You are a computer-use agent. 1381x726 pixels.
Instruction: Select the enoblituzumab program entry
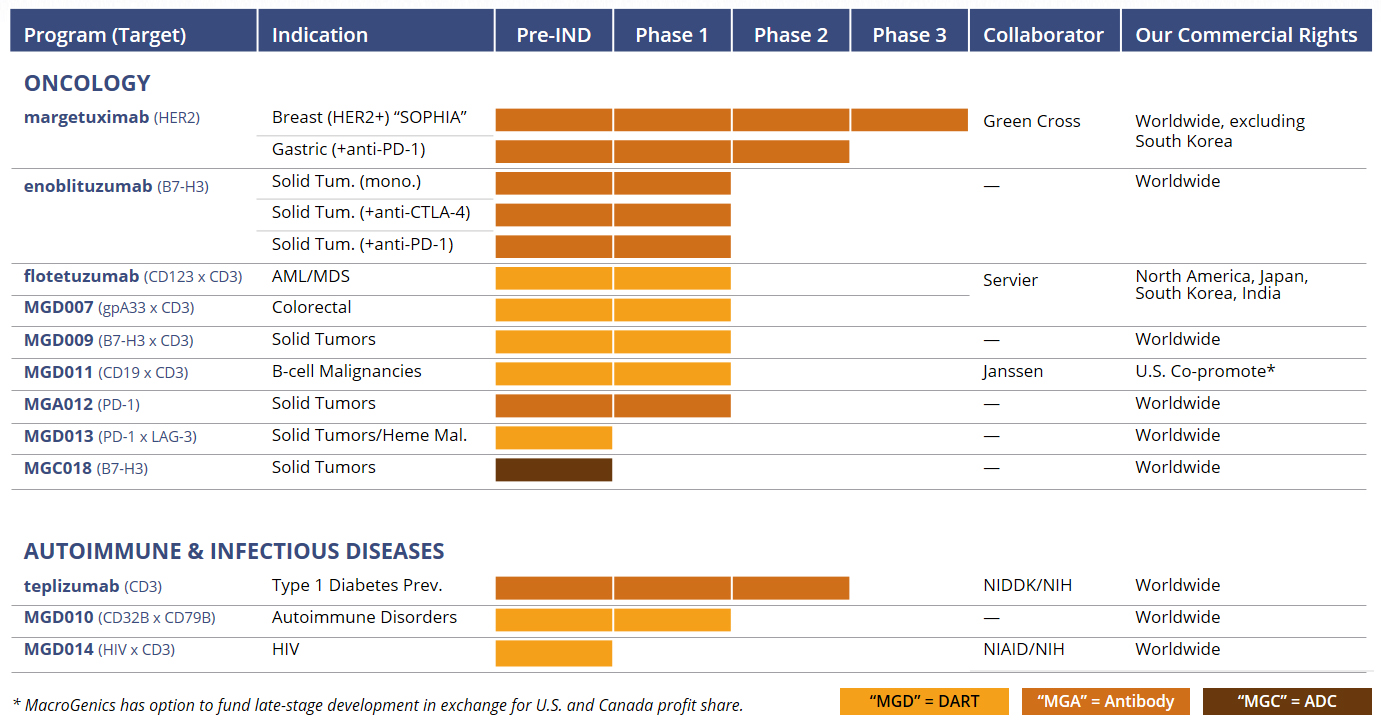coord(88,186)
